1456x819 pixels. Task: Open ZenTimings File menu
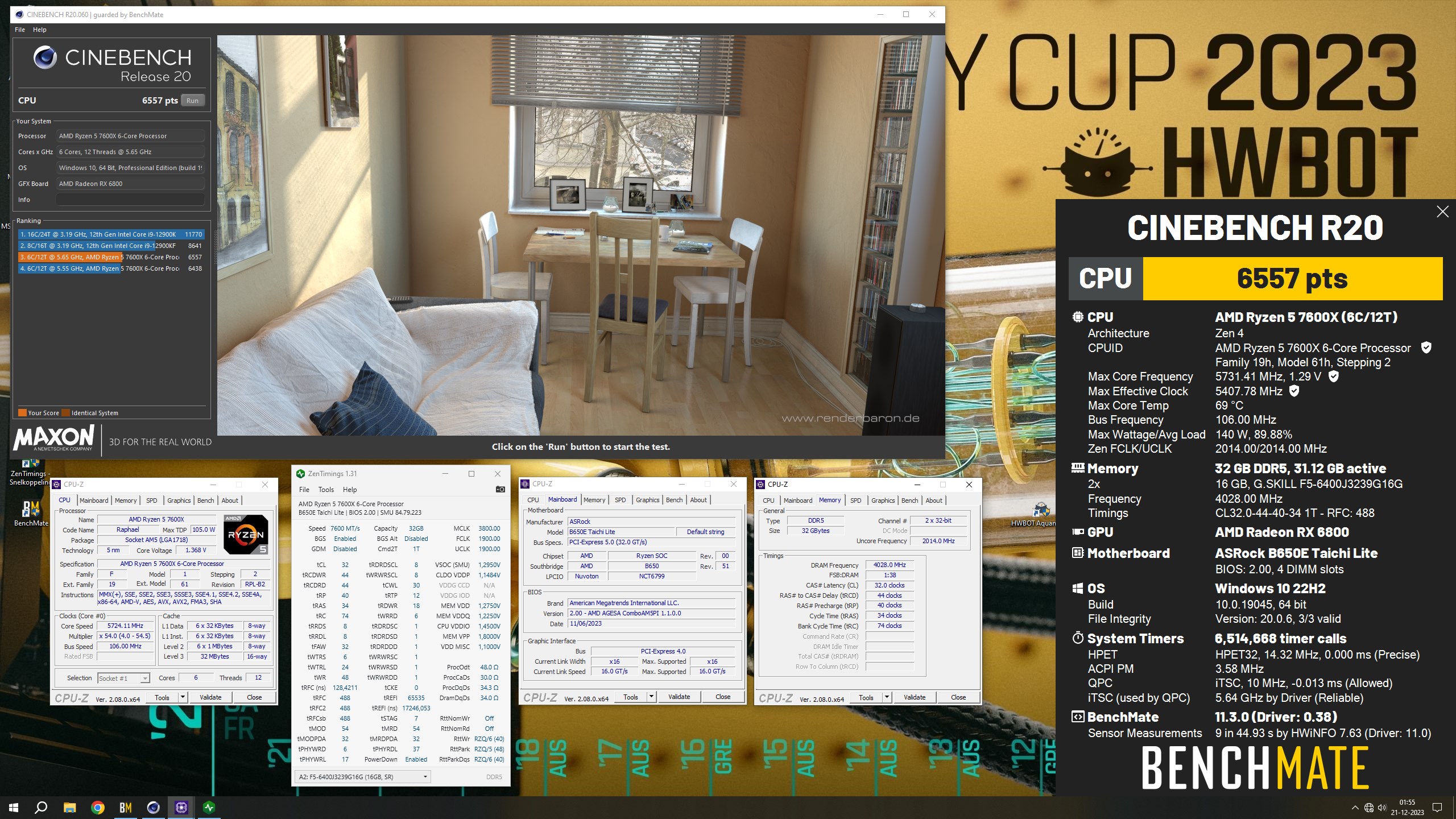point(304,490)
